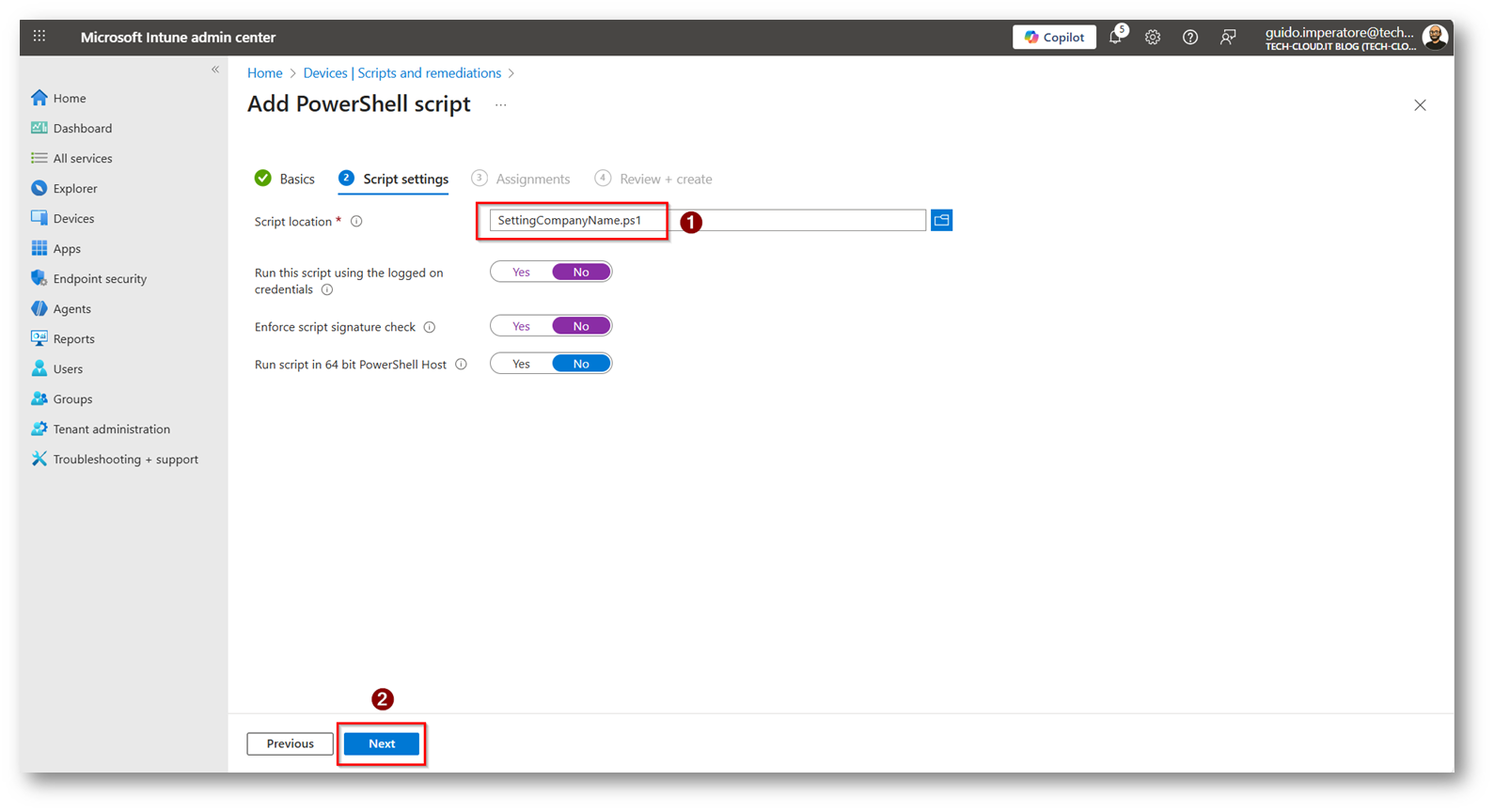Open the Help question mark icon
Image resolution: width=1494 pixels, height=812 pixels.
[1190, 38]
